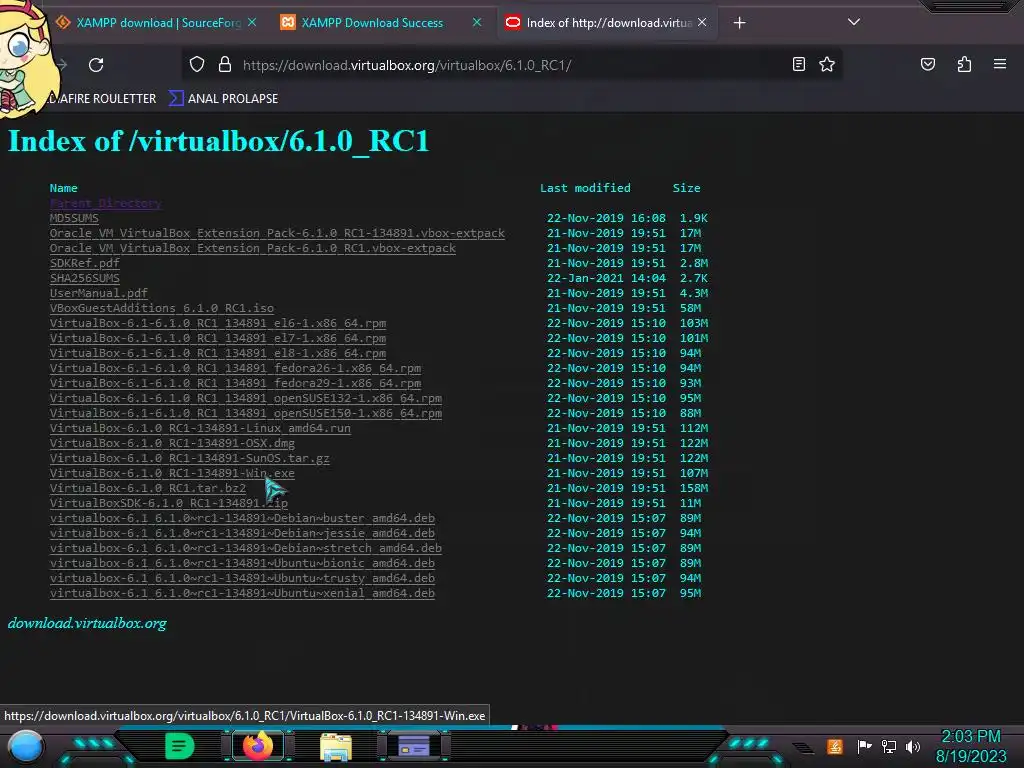Open the volume speaker tray icon
The height and width of the screenshot is (768, 1024).
pos(913,746)
